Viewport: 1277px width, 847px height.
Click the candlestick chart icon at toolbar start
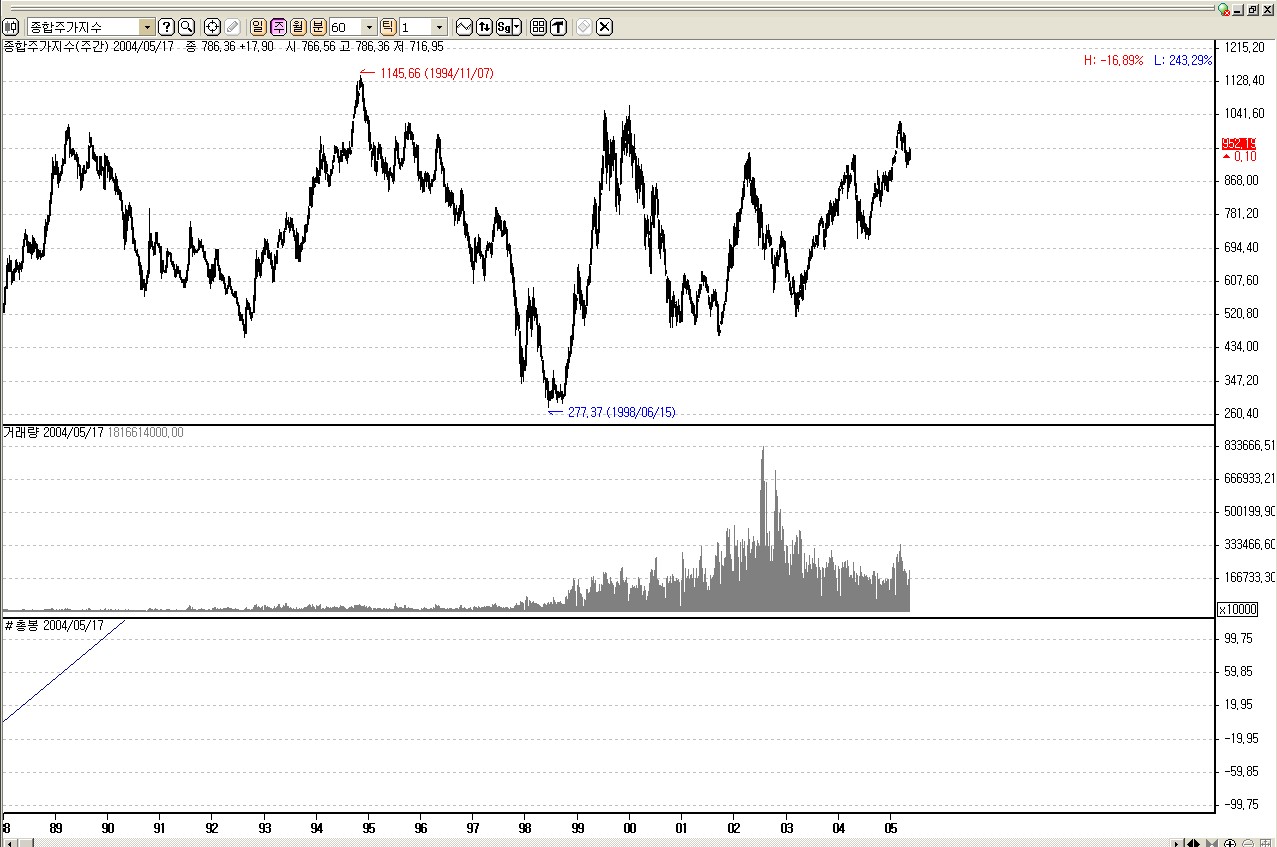[11, 27]
